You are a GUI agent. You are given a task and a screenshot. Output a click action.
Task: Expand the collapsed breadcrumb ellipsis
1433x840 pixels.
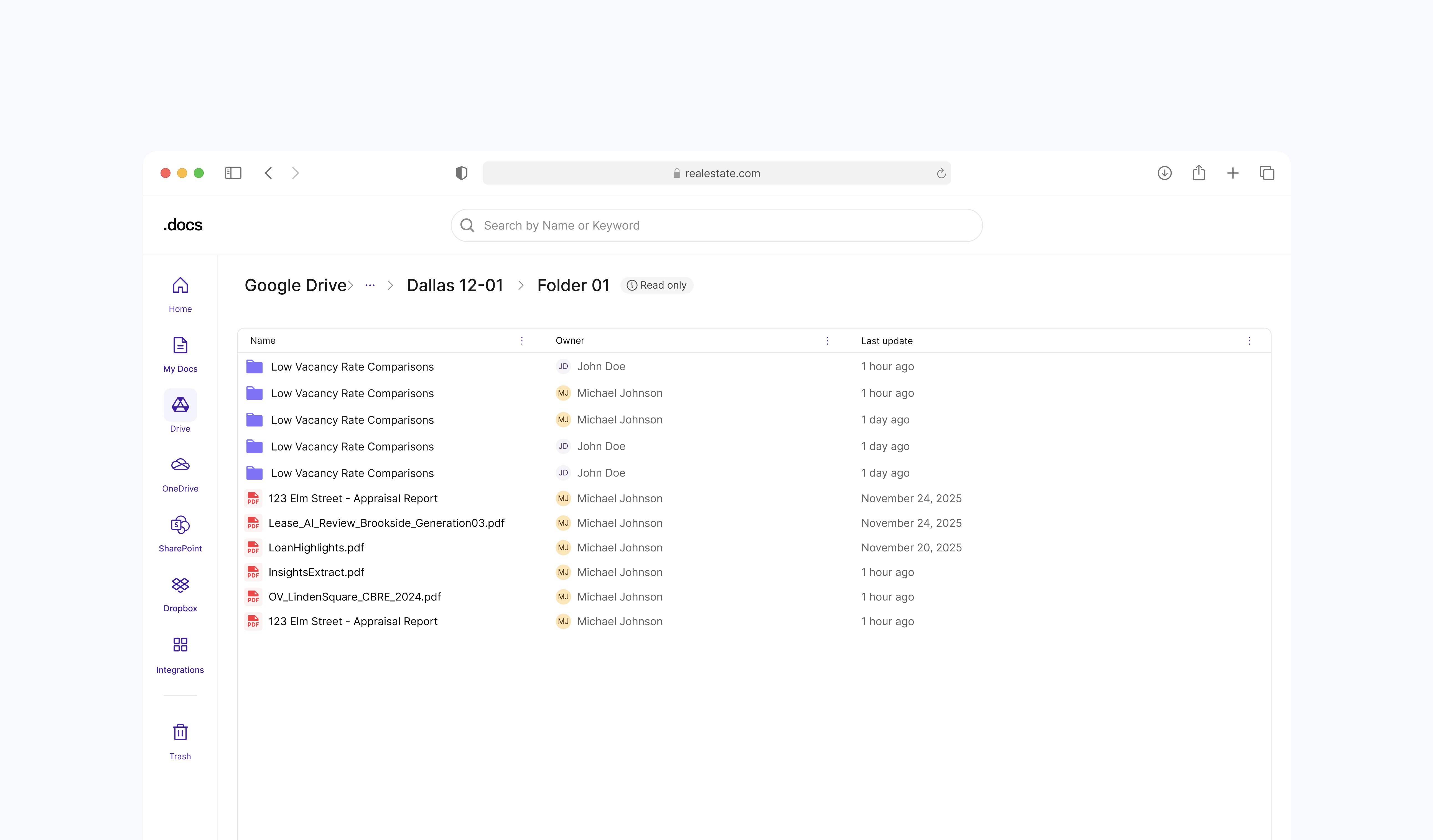370,286
